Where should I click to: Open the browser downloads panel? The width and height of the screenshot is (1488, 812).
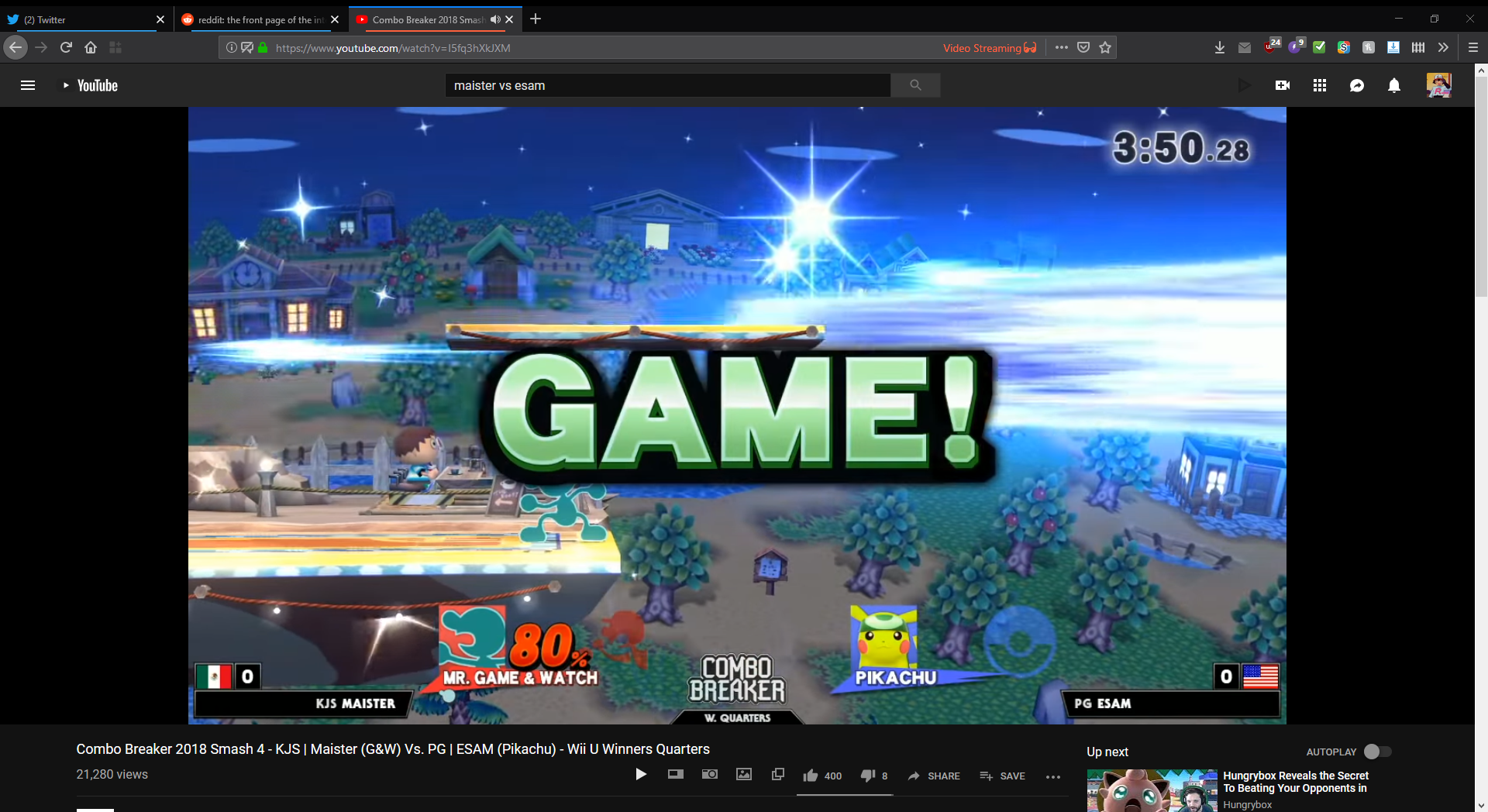[x=1220, y=47]
